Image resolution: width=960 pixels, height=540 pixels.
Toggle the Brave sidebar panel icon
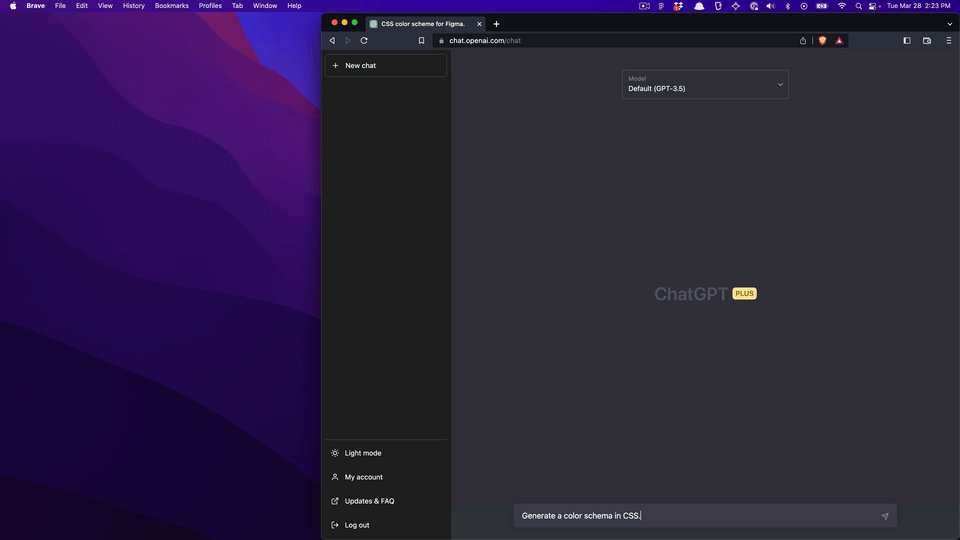pyautogui.click(x=907, y=40)
